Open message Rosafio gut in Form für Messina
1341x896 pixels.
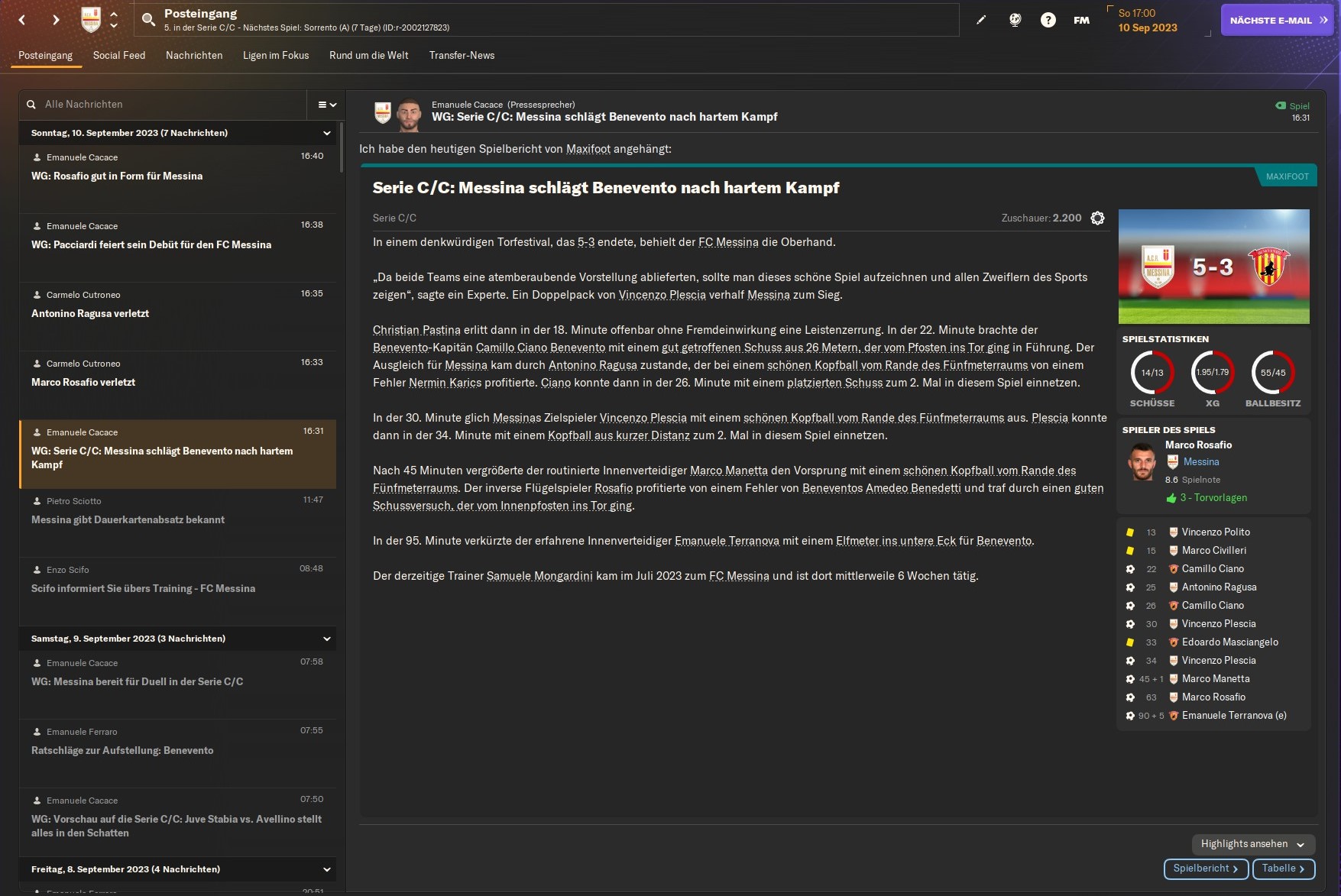tap(177, 180)
